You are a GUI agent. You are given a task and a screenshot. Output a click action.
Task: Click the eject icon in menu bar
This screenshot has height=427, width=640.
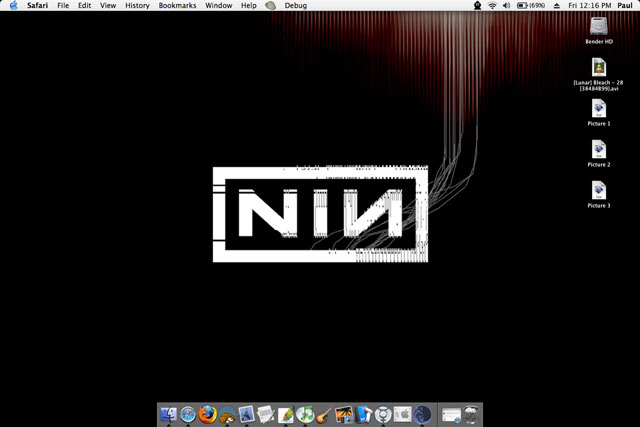tap(557, 6)
